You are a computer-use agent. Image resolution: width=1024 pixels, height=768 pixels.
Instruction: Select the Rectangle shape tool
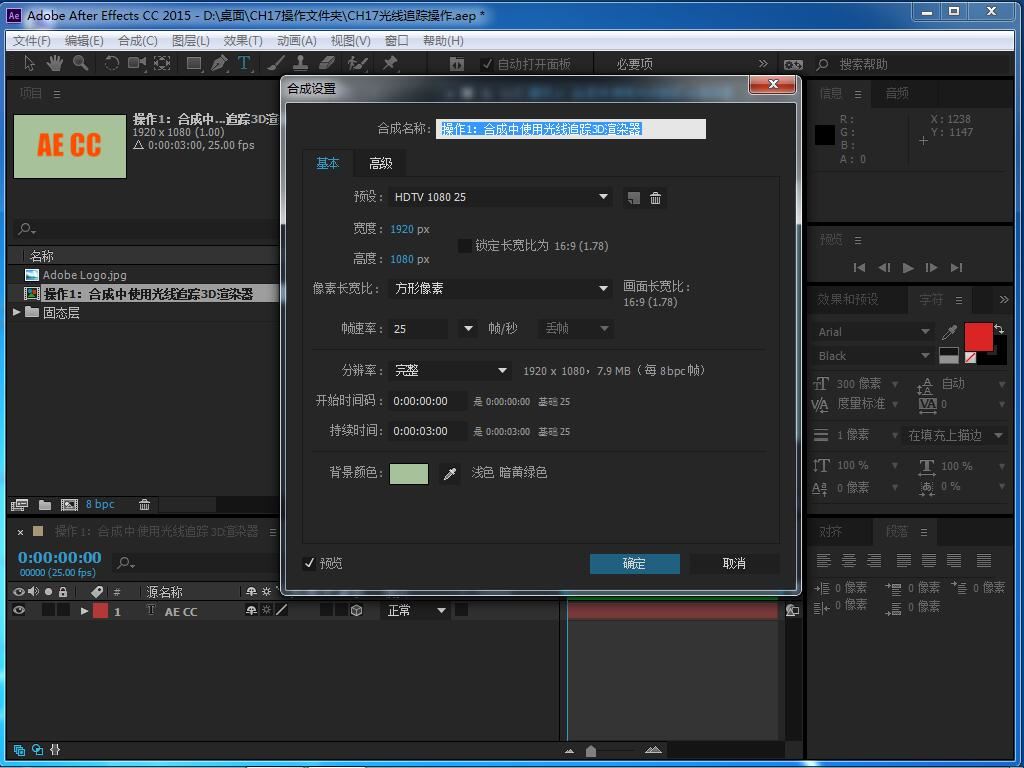194,63
